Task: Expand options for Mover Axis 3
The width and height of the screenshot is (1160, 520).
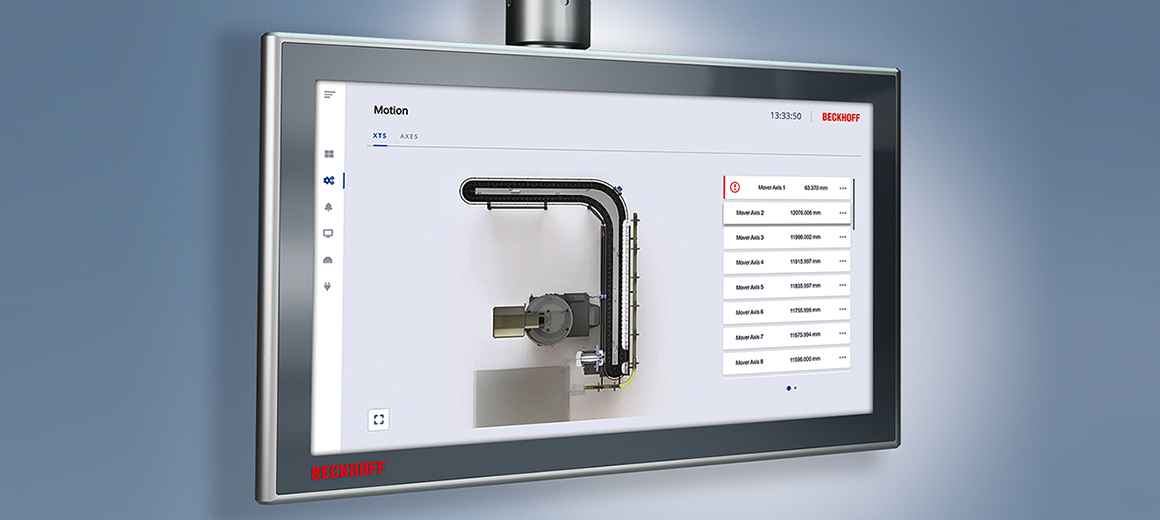Action: [843, 238]
